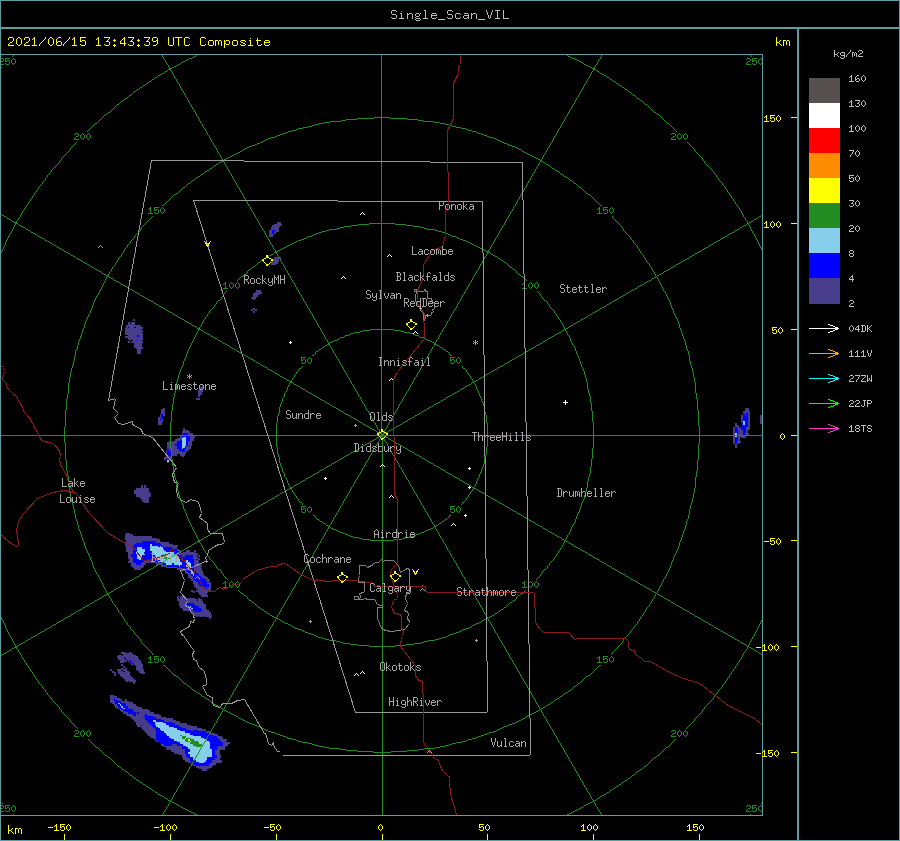Image resolution: width=900 pixels, height=841 pixels.
Task: Select the Cochrane label
Action: click(327, 559)
